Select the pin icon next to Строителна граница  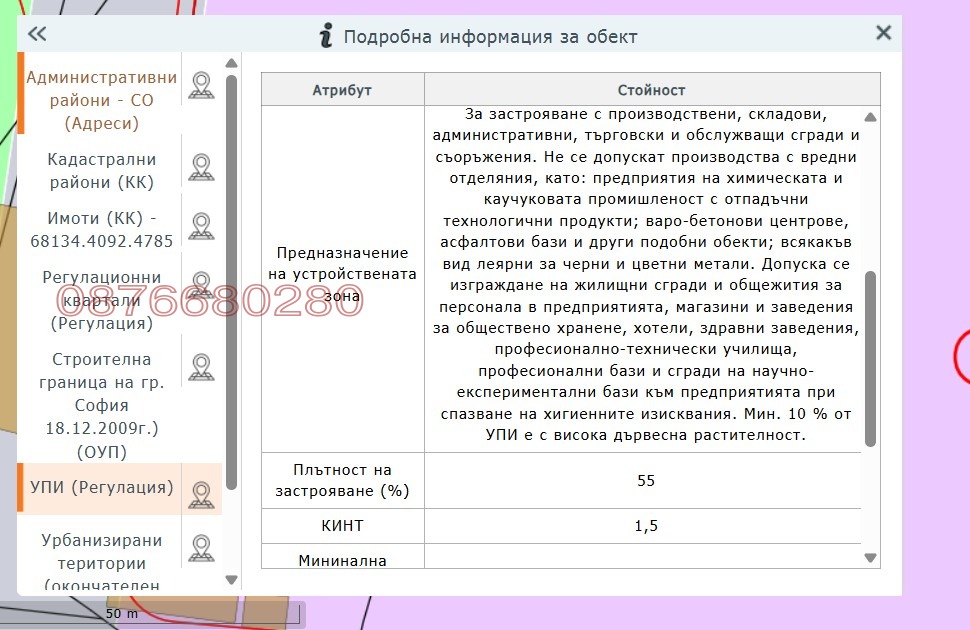click(x=201, y=367)
